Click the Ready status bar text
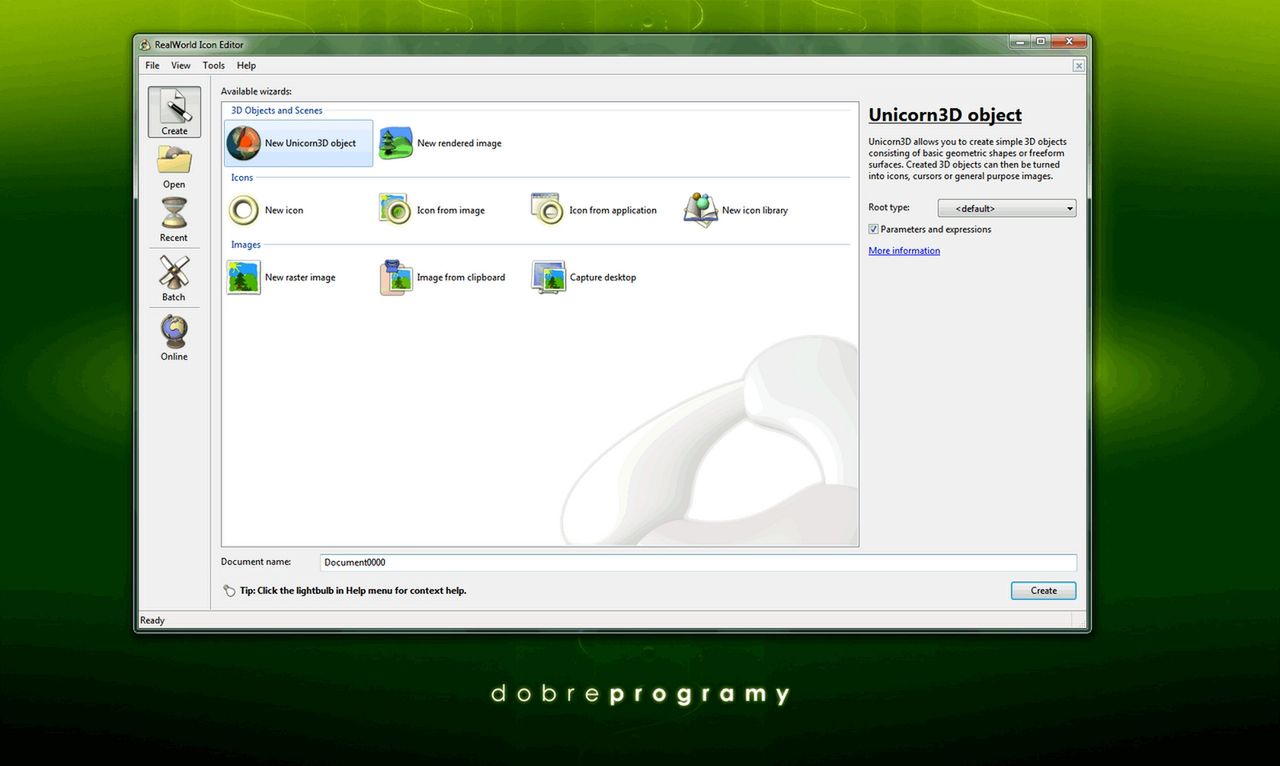Image resolution: width=1280 pixels, height=766 pixels. [x=152, y=621]
